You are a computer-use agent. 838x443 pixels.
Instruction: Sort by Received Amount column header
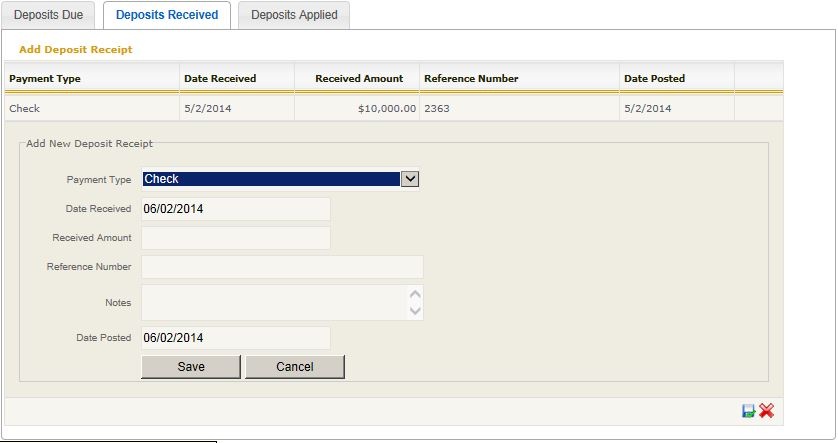[359, 78]
